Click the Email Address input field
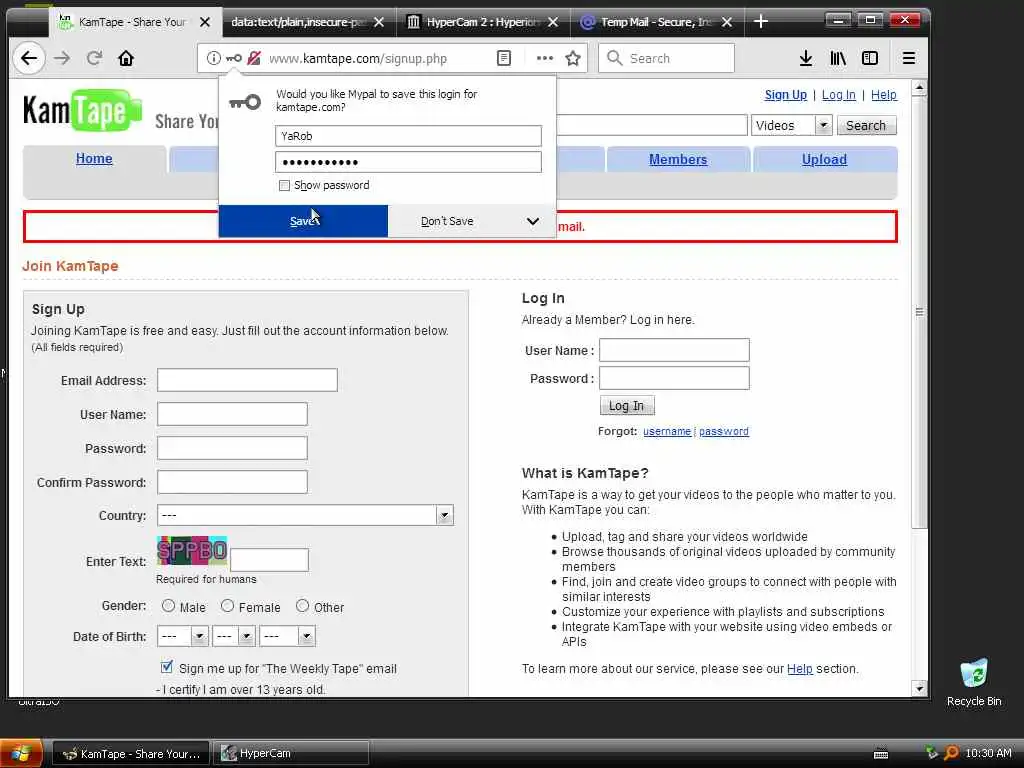Viewport: 1024px width, 768px height. tap(248, 380)
